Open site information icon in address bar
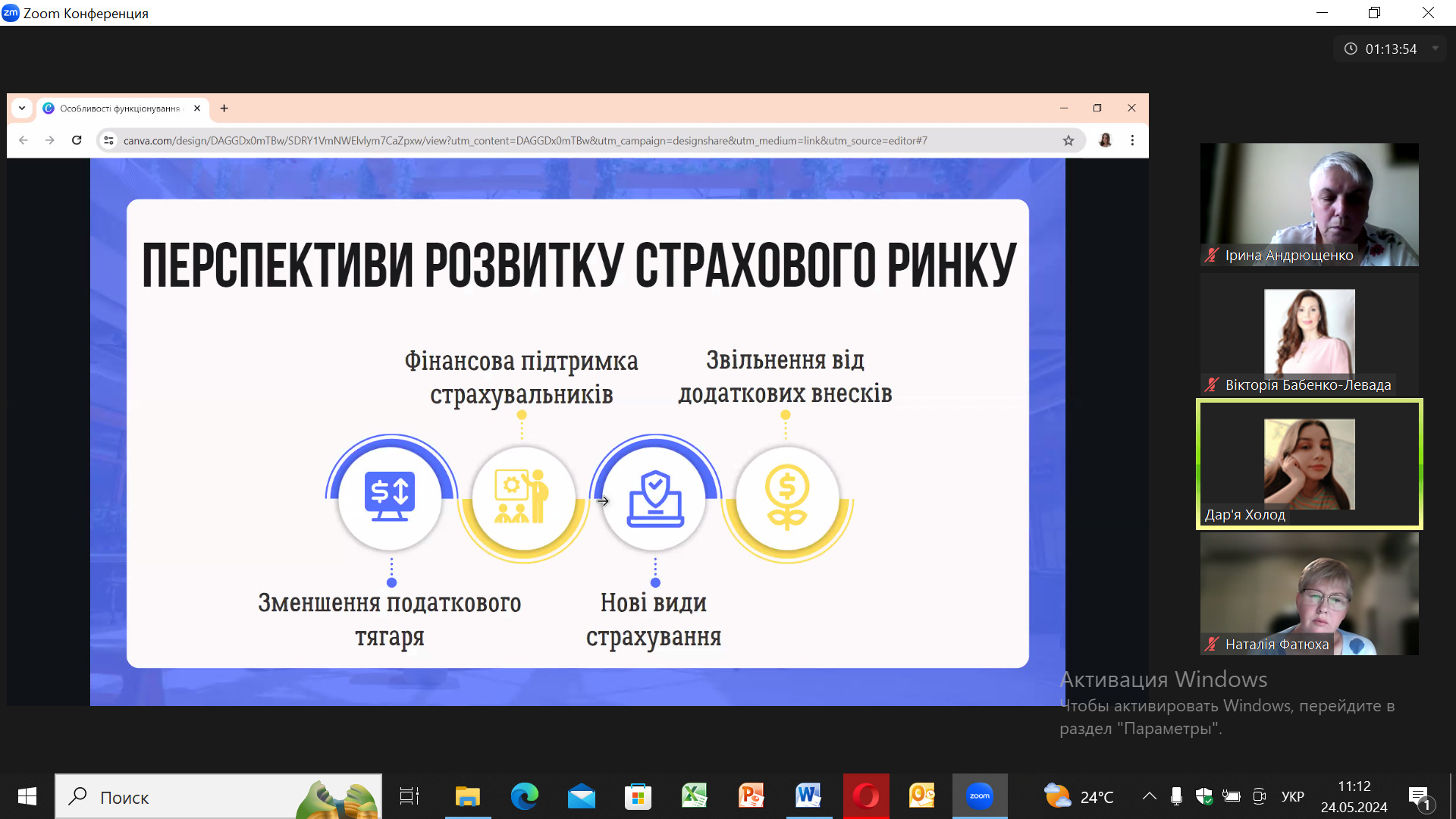Viewport: 1456px width, 819px height. click(109, 140)
